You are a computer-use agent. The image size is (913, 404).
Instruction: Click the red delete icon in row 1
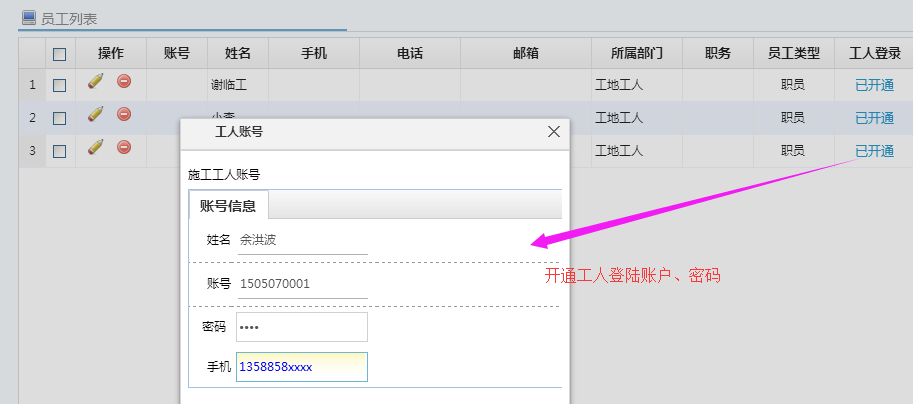coord(124,82)
